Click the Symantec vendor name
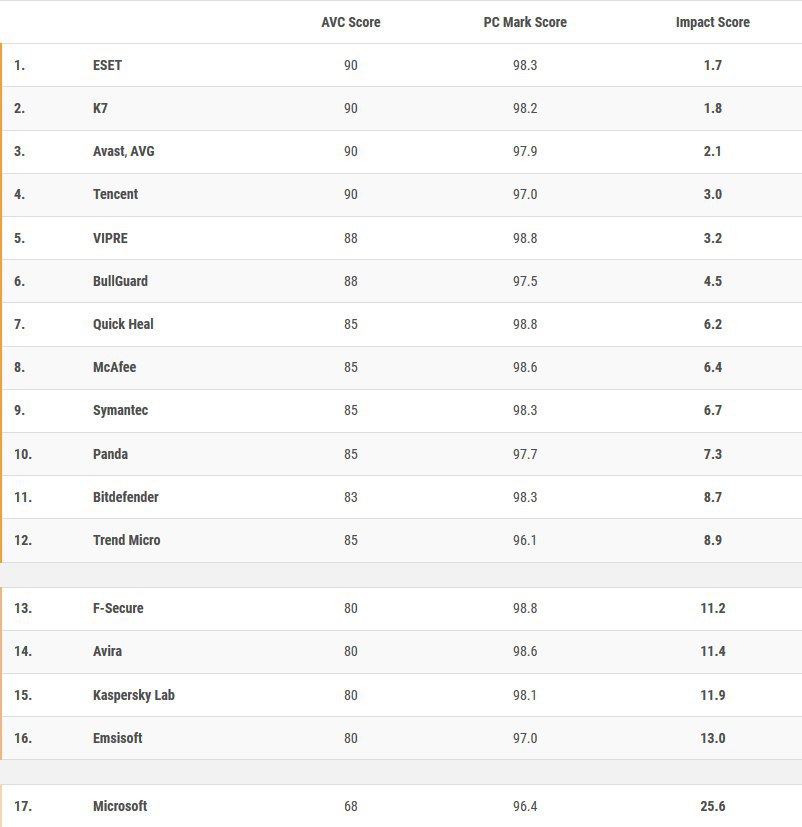Screen dimensions: 802x827 (120, 410)
